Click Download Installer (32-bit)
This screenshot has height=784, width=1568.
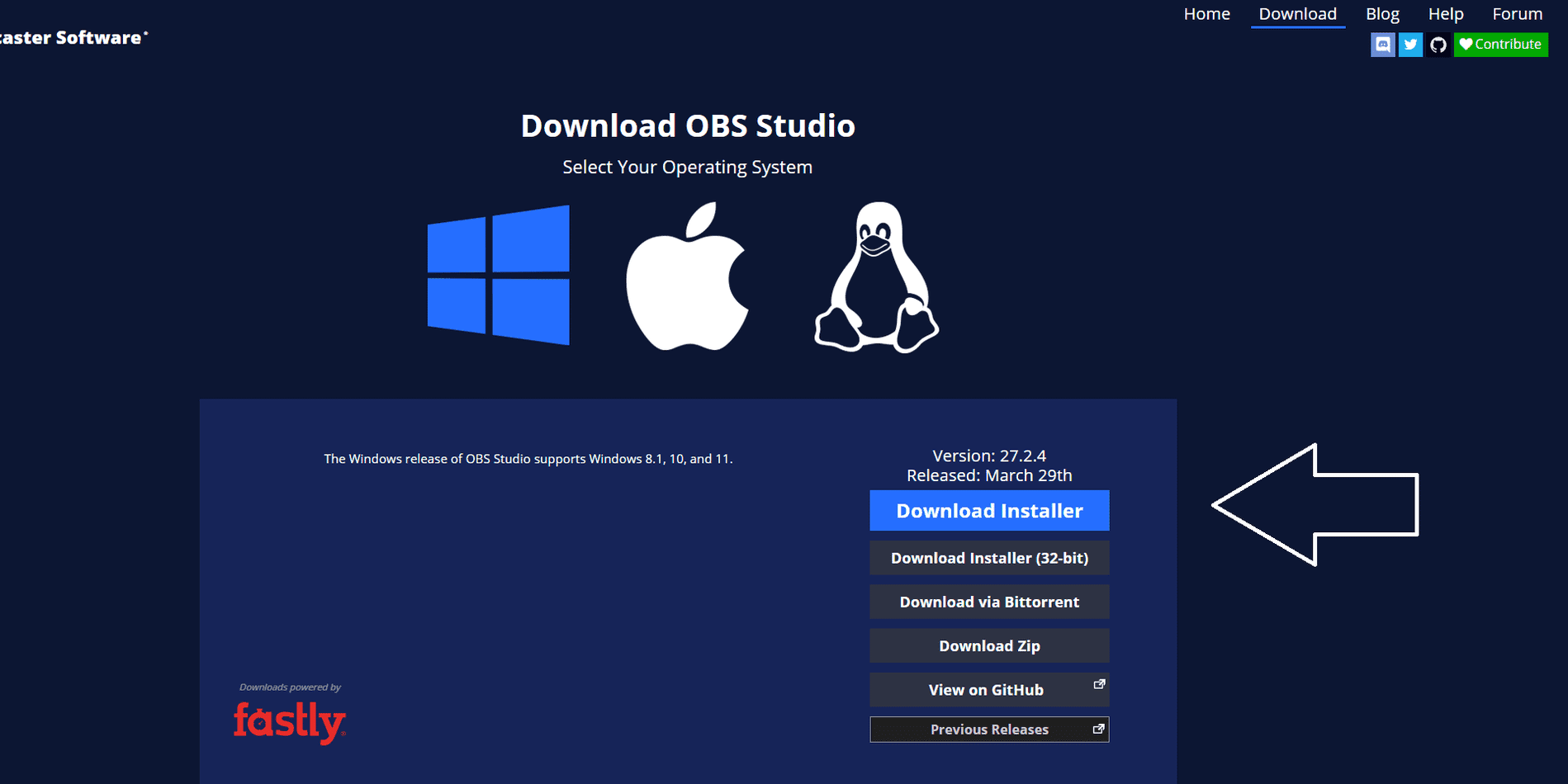pyautogui.click(x=989, y=558)
